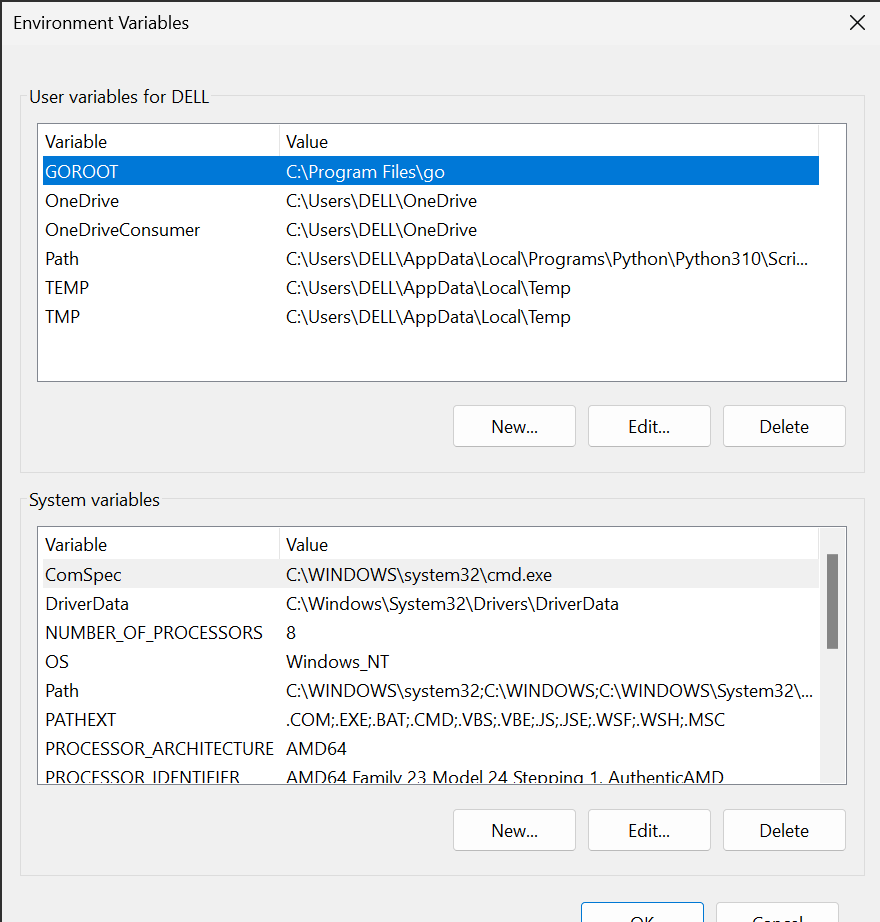The height and width of the screenshot is (922, 880).
Task: Select the PATHEXT system variable
Action: click(431, 720)
